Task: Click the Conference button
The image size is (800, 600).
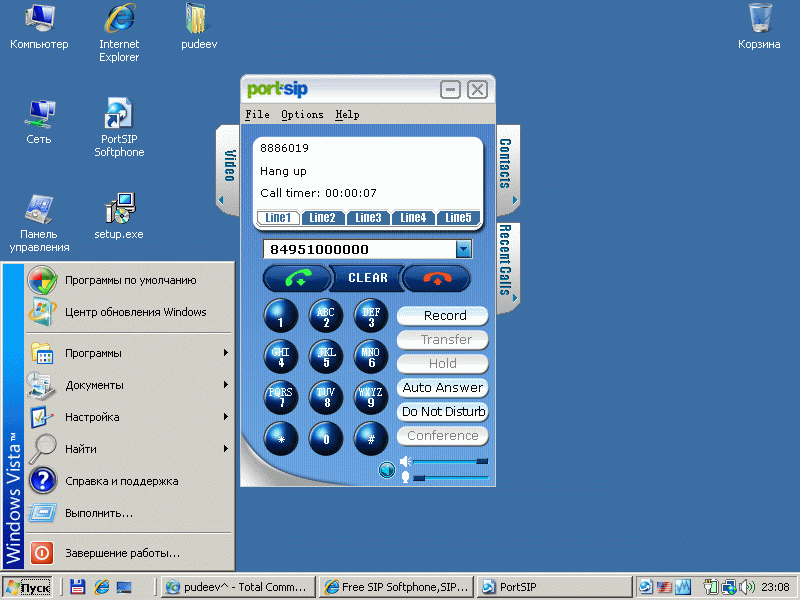Action: point(443,436)
